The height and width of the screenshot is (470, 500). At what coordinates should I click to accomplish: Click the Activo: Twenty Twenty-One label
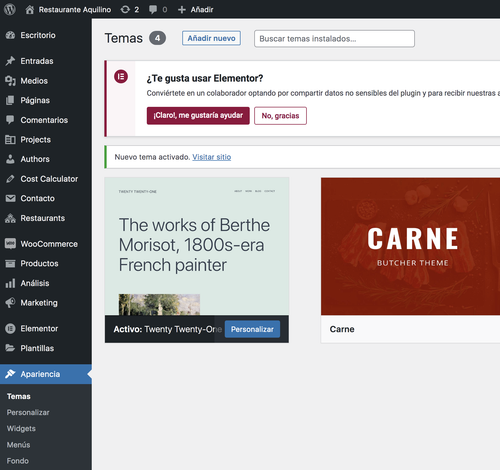168,329
